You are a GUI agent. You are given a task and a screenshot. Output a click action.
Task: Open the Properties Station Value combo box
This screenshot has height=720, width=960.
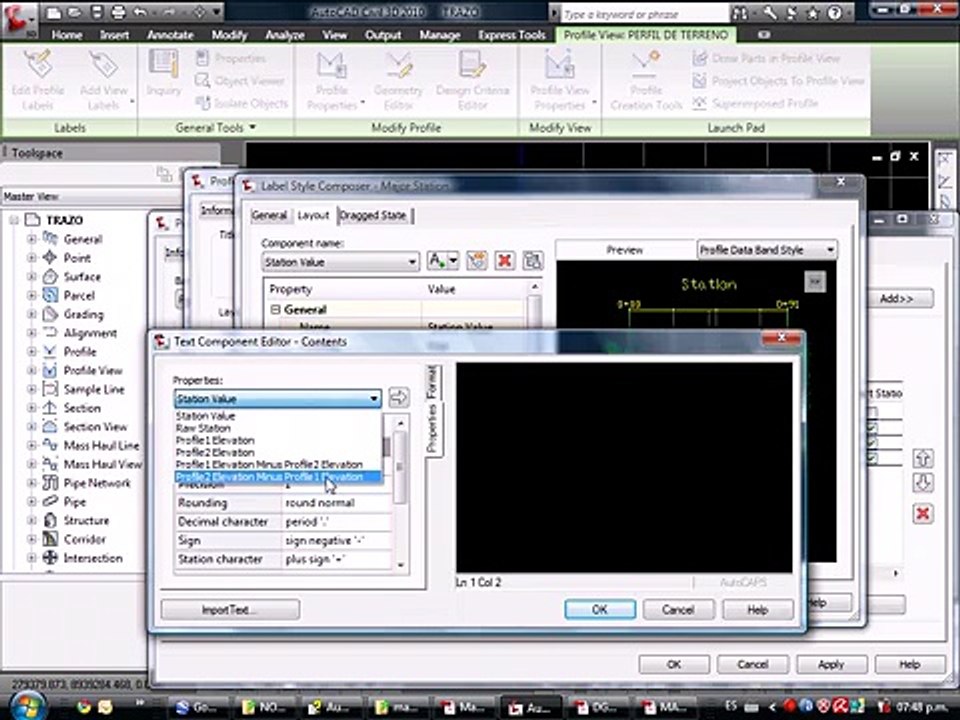277,399
